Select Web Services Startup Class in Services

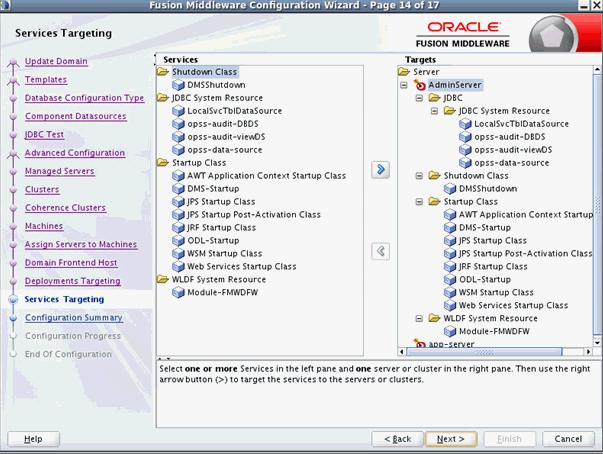(x=242, y=266)
